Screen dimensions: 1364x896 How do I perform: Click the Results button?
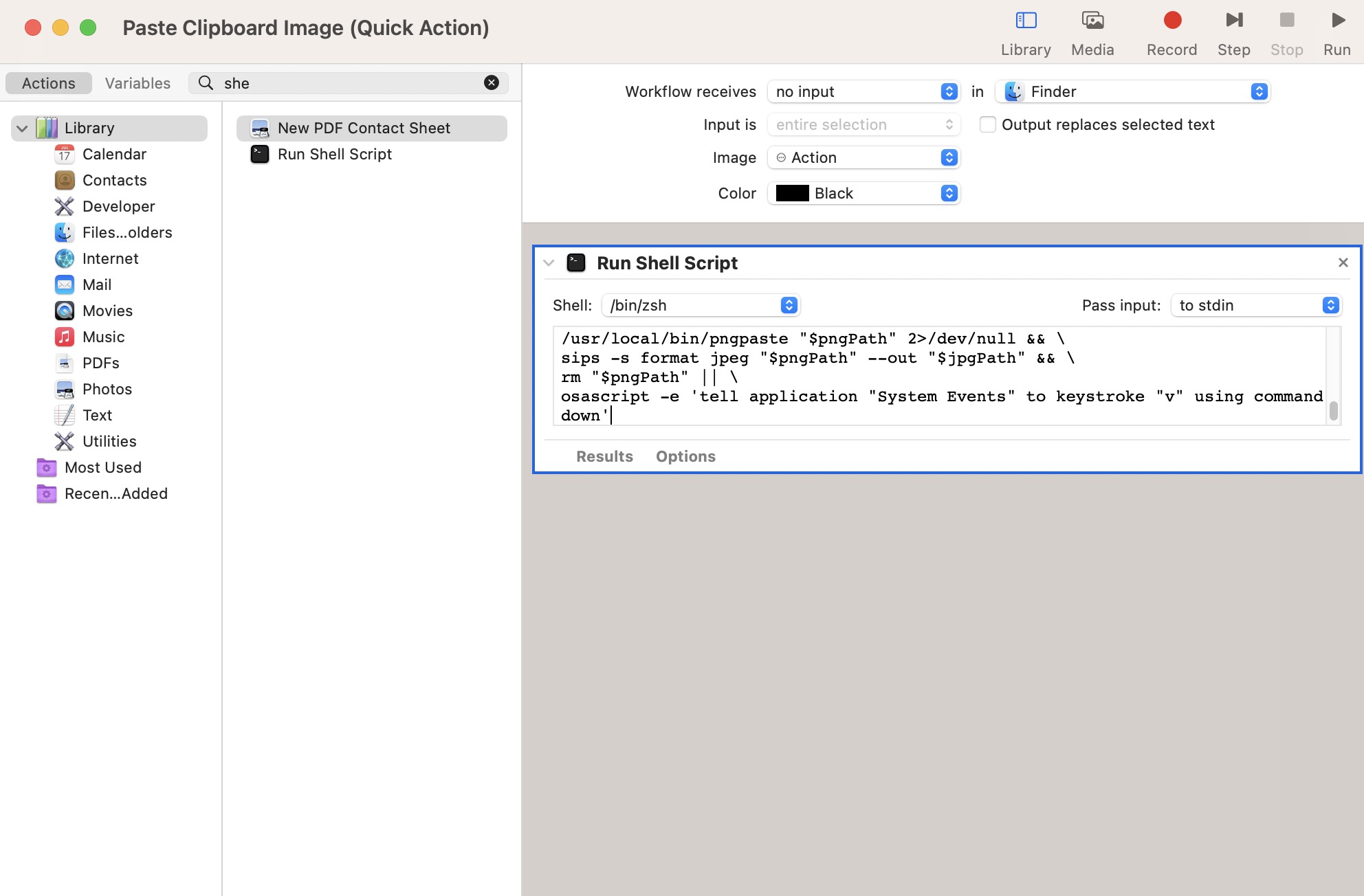pyautogui.click(x=604, y=456)
